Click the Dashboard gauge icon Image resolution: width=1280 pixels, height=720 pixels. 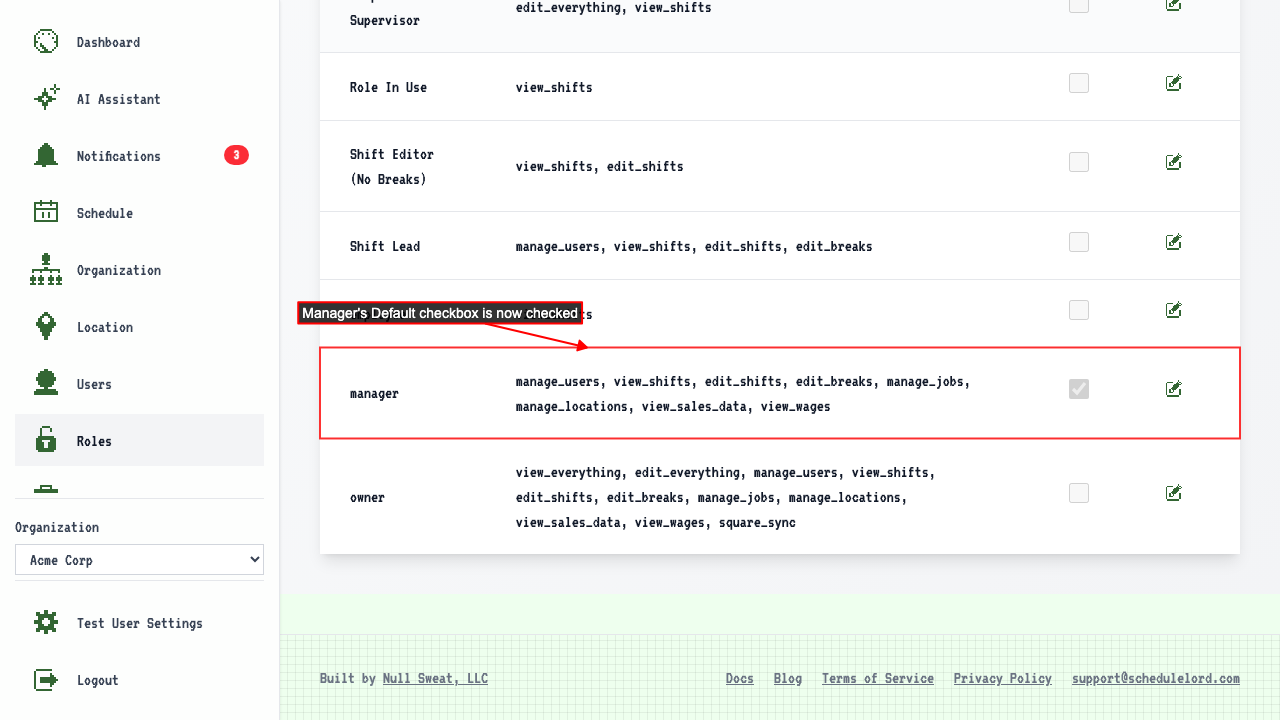46,42
